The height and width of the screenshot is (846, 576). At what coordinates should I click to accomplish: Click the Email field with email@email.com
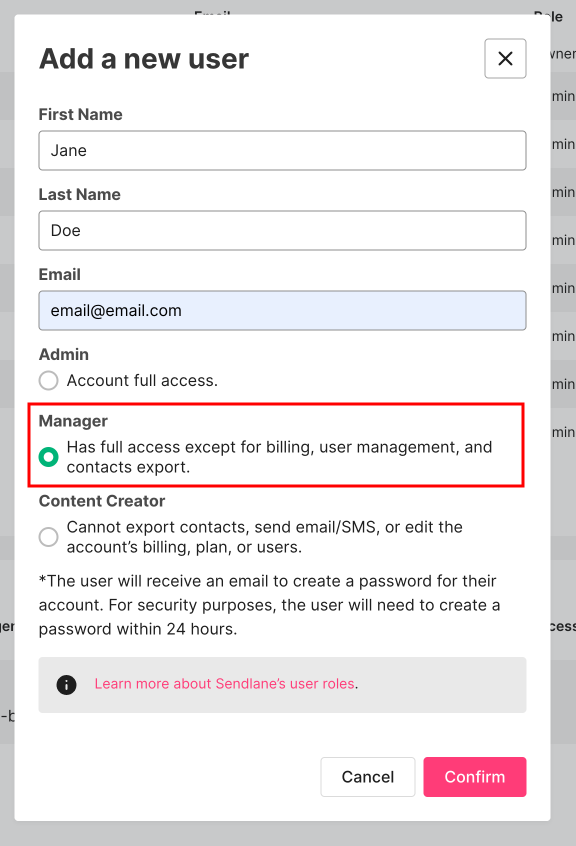pos(282,310)
